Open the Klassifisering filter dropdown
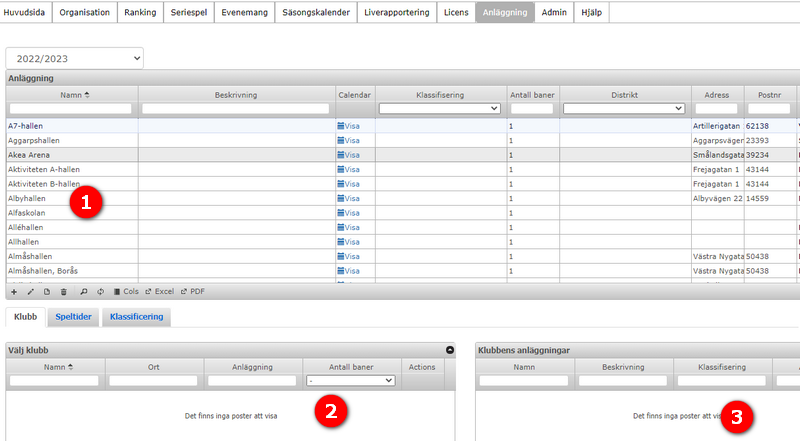 pos(439,108)
